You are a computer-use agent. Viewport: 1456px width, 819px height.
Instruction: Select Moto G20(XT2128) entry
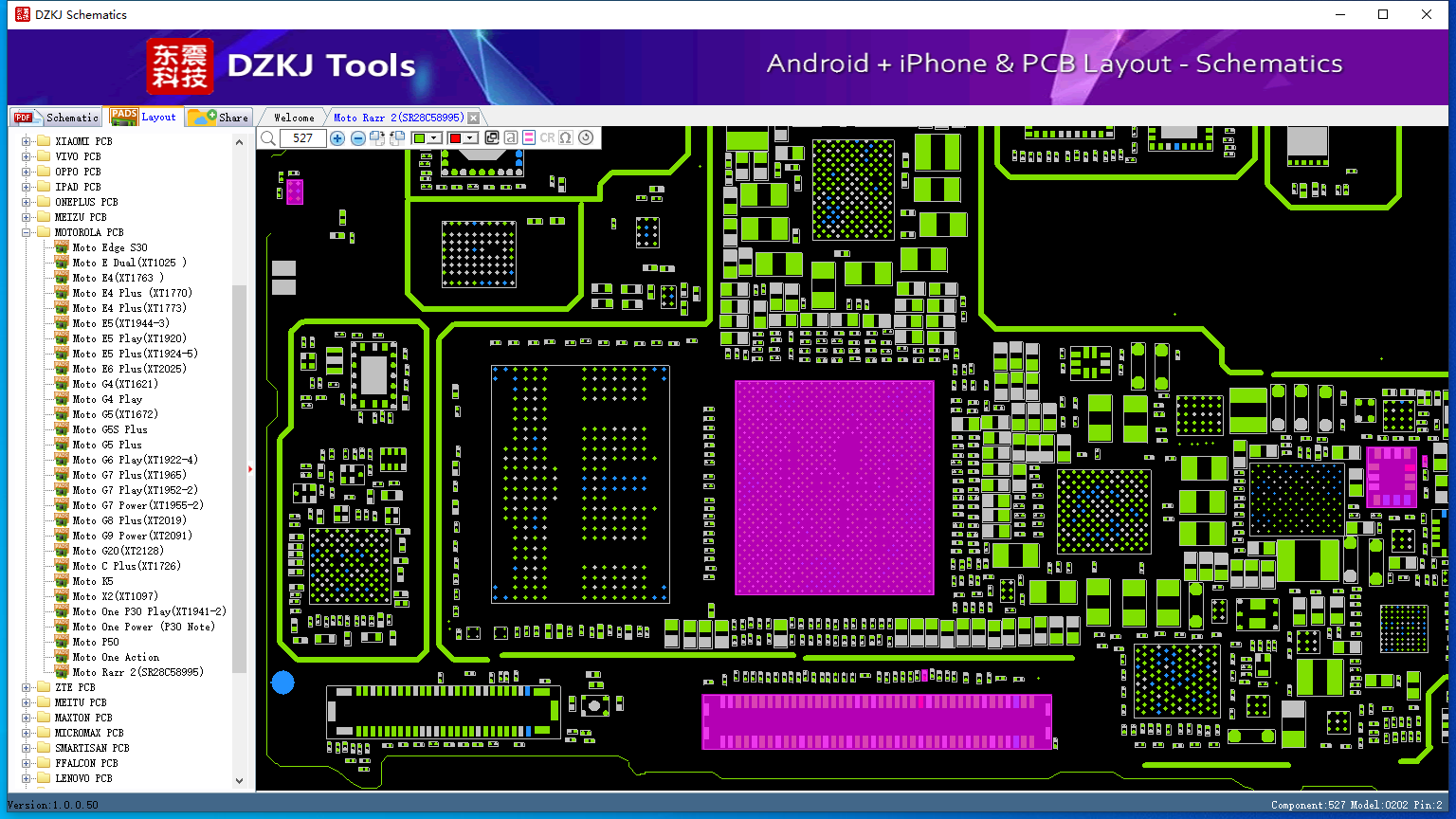click(118, 551)
